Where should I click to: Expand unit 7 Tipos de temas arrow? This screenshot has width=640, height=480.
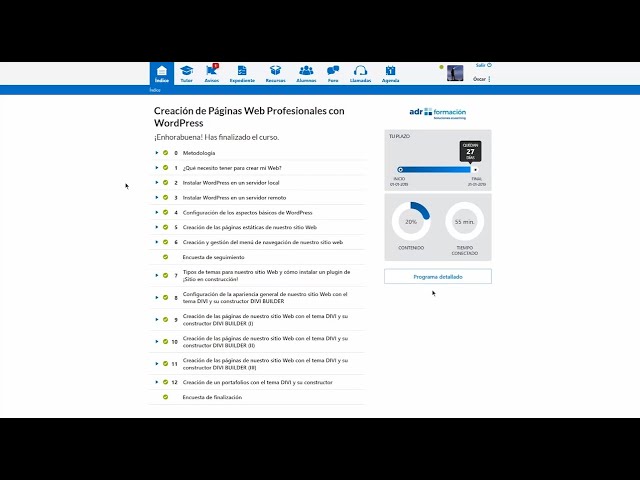157,276
